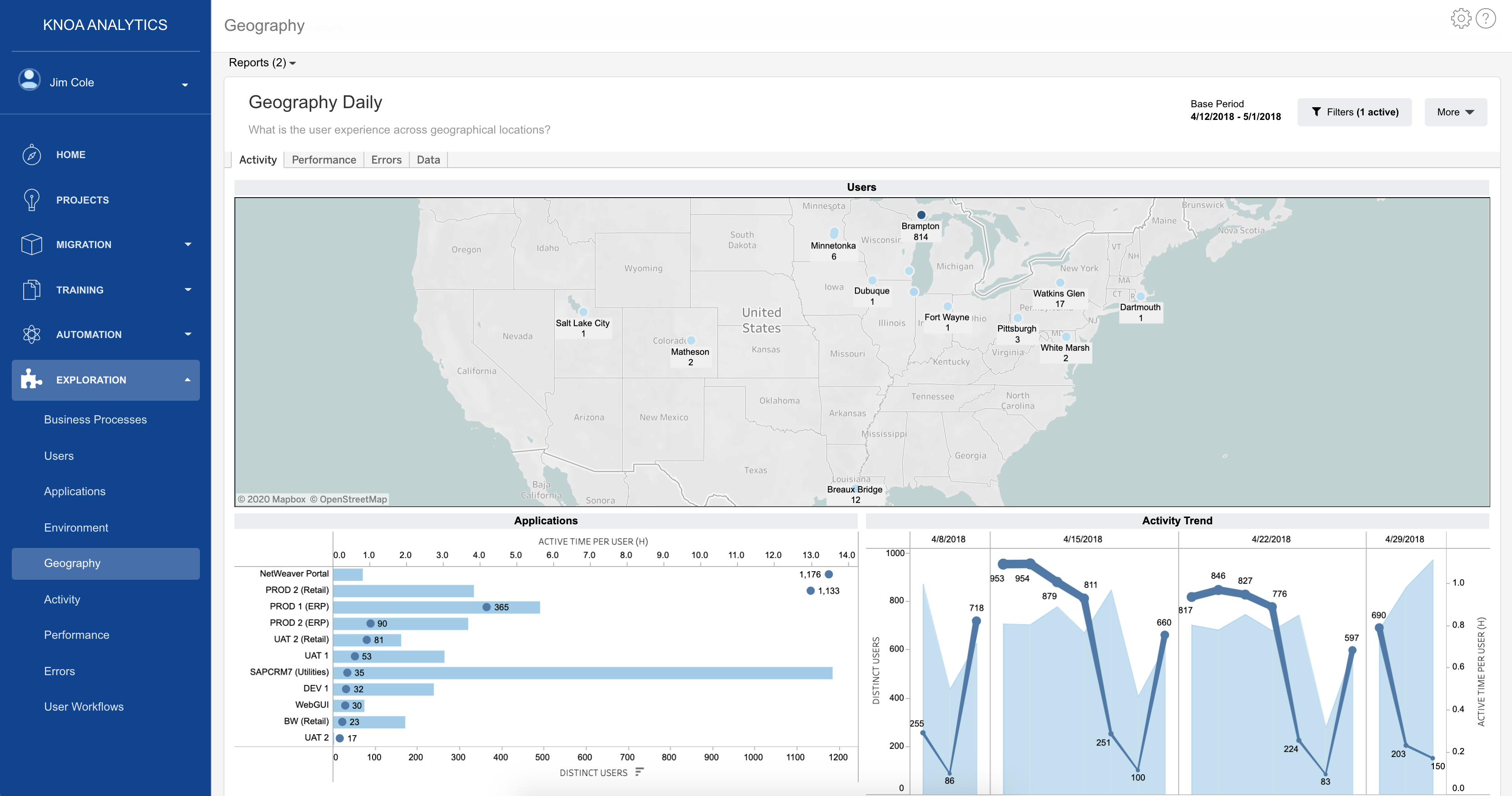Collapse the Exploration menu section
Viewport: 1512px width, 796px height.
(188, 380)
